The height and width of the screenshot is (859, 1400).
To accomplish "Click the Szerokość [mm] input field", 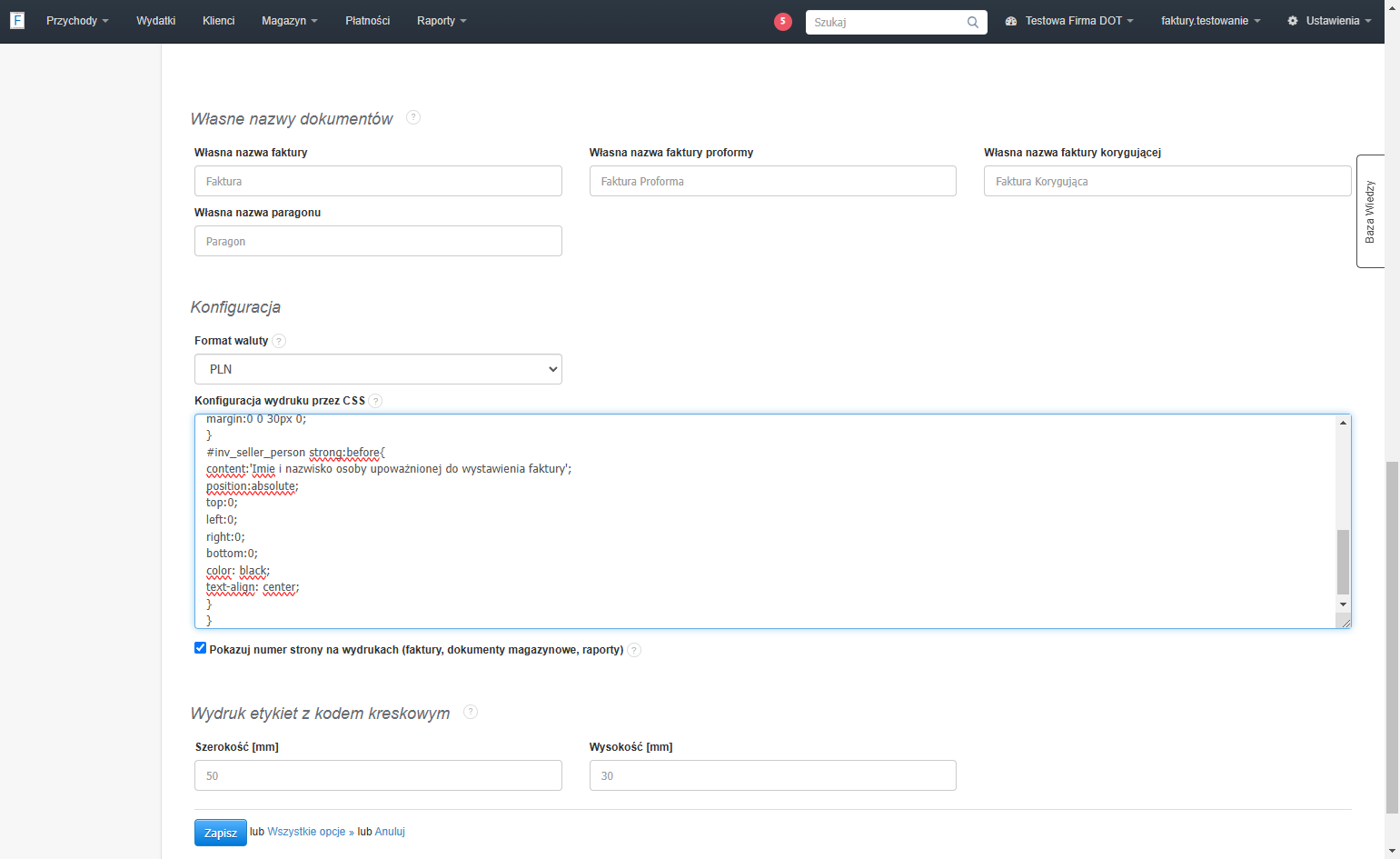I will 378,775.
